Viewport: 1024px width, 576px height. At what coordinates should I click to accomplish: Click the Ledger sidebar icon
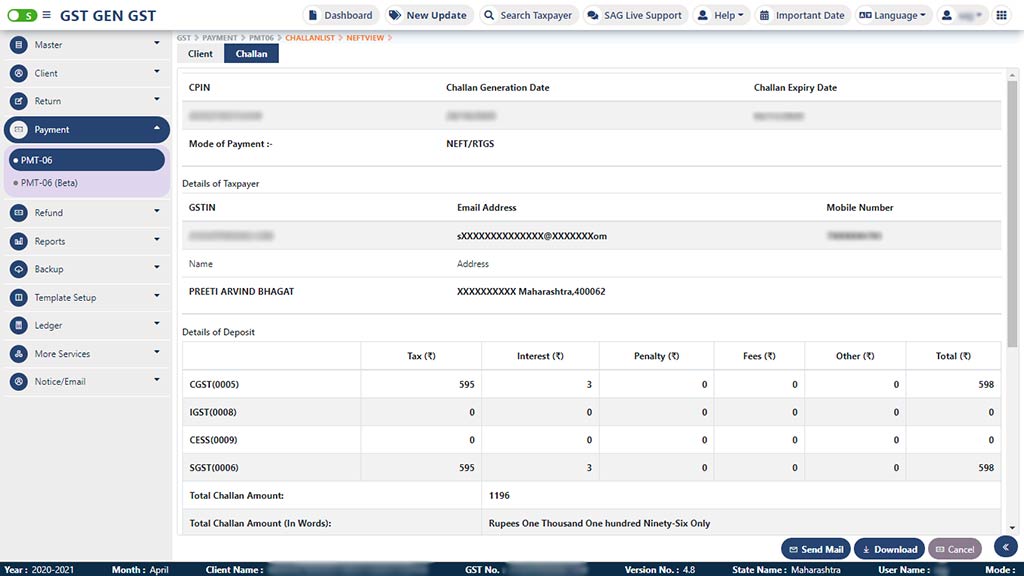[18, 326]
